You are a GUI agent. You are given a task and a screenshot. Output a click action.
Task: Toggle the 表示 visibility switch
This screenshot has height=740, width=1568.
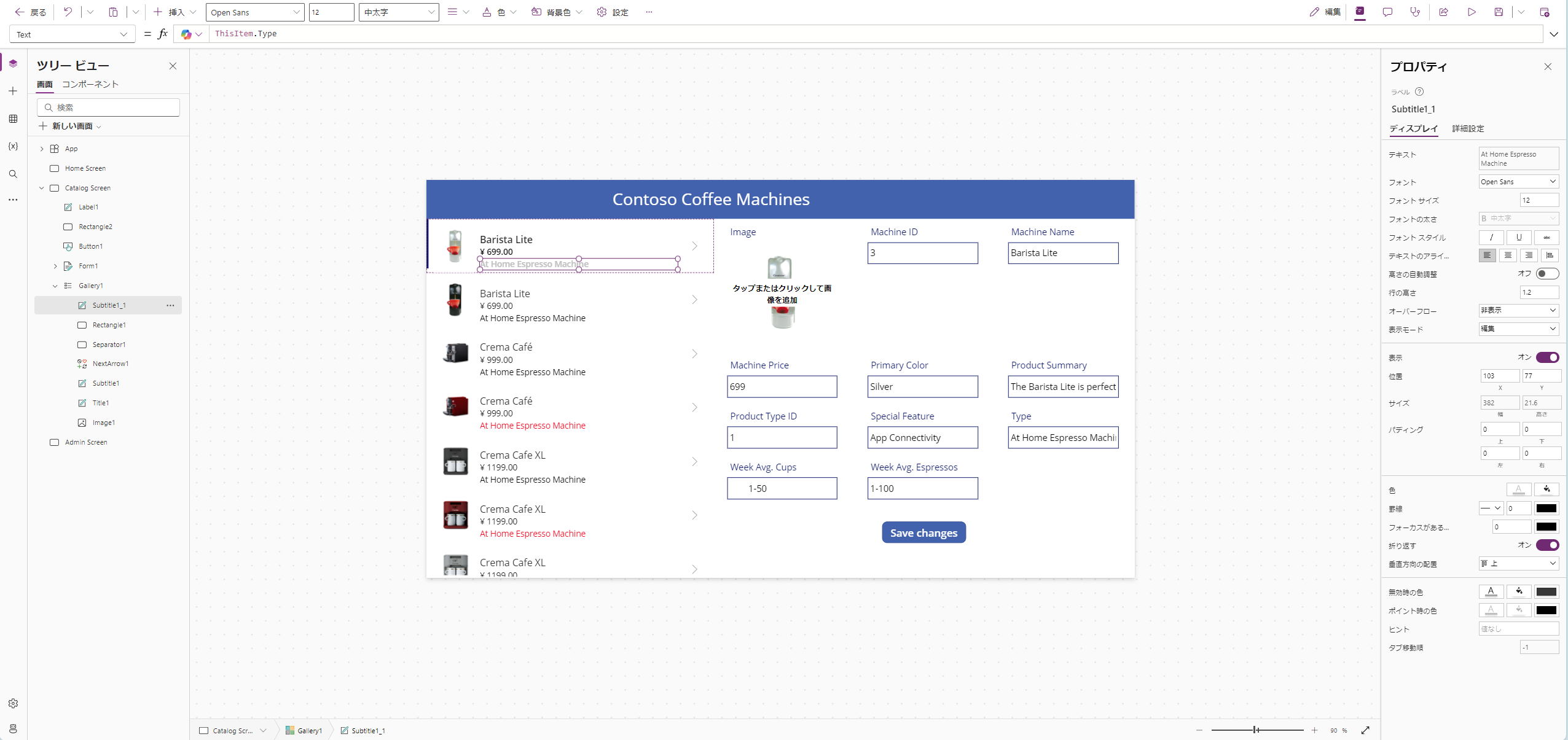(1547, 357)
